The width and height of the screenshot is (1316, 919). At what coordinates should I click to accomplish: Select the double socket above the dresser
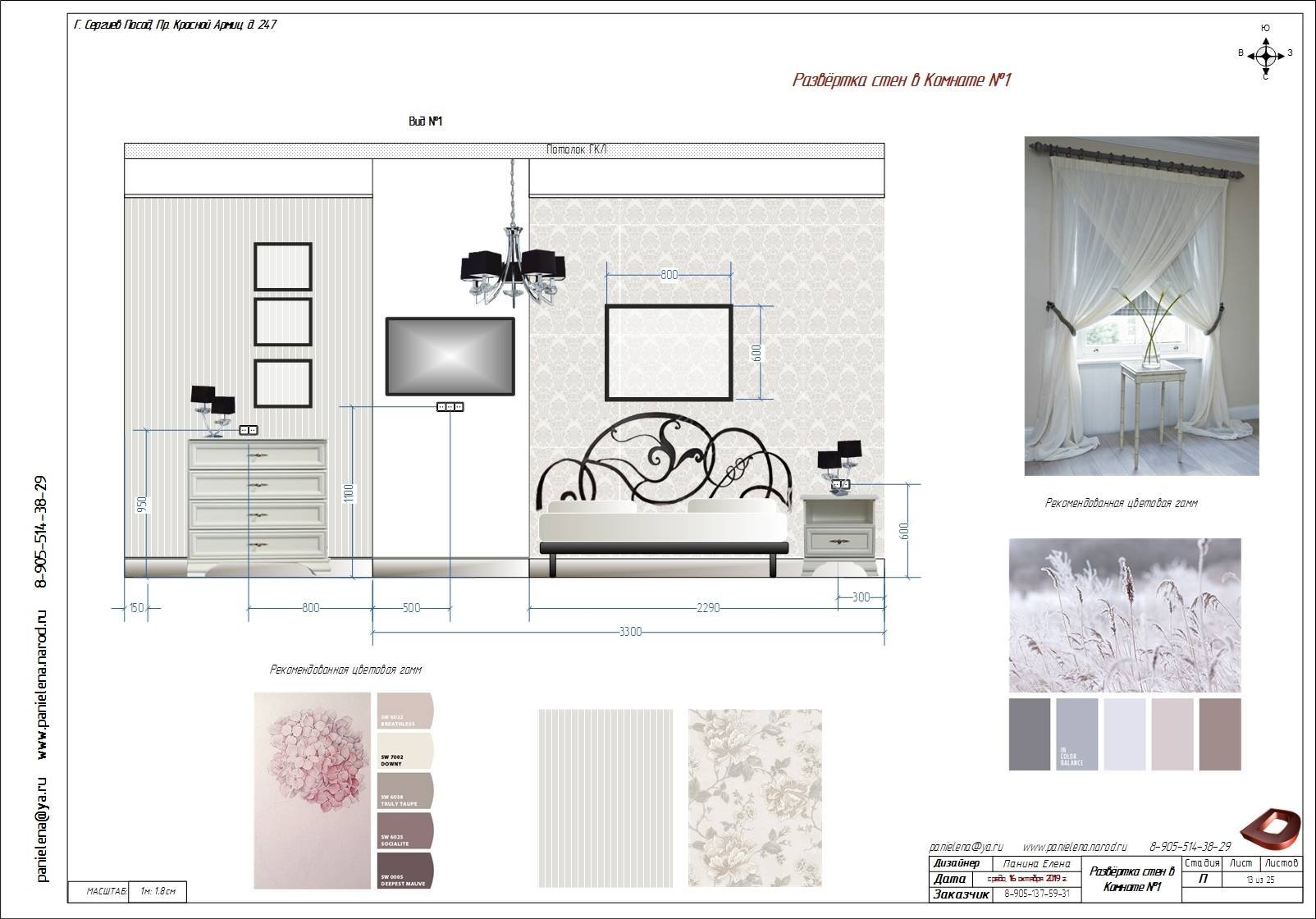pyautogui.click(x=249, y=430)
